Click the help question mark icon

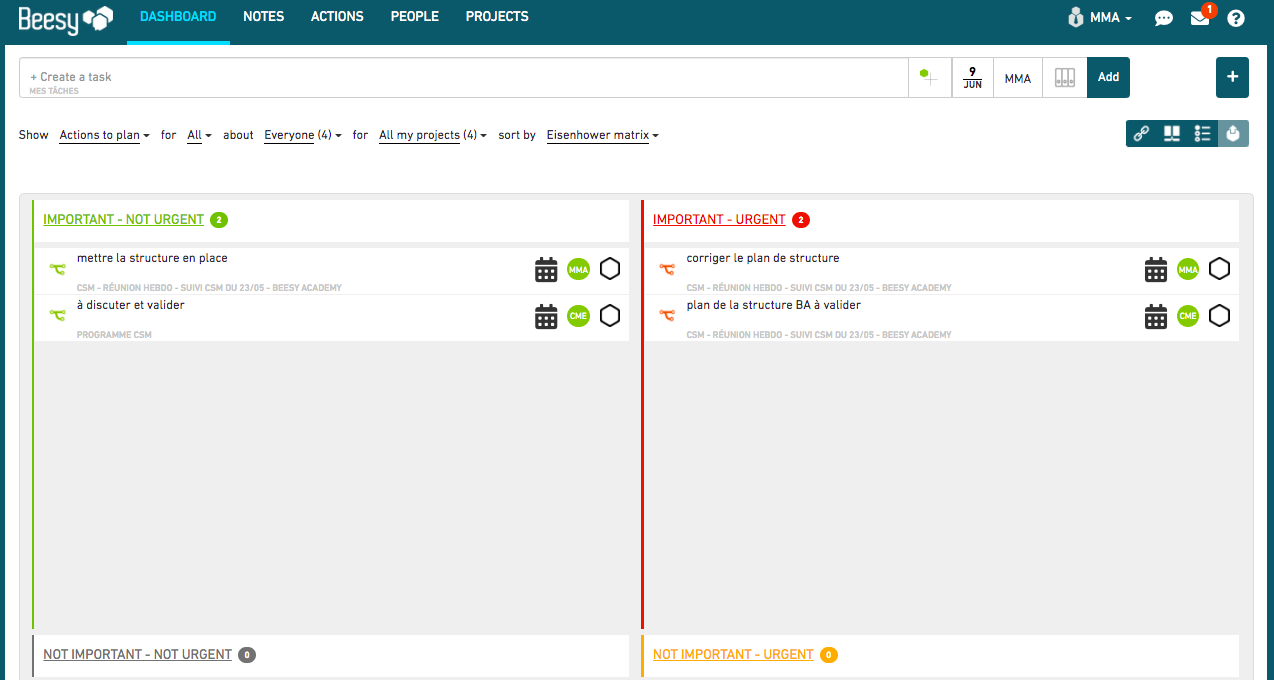coord(1236,18)
